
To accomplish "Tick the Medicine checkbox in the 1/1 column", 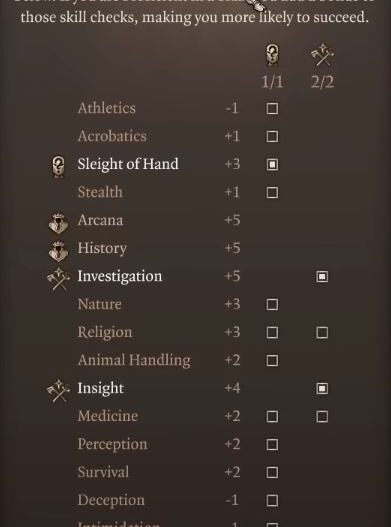I will (x=272, y=416).
